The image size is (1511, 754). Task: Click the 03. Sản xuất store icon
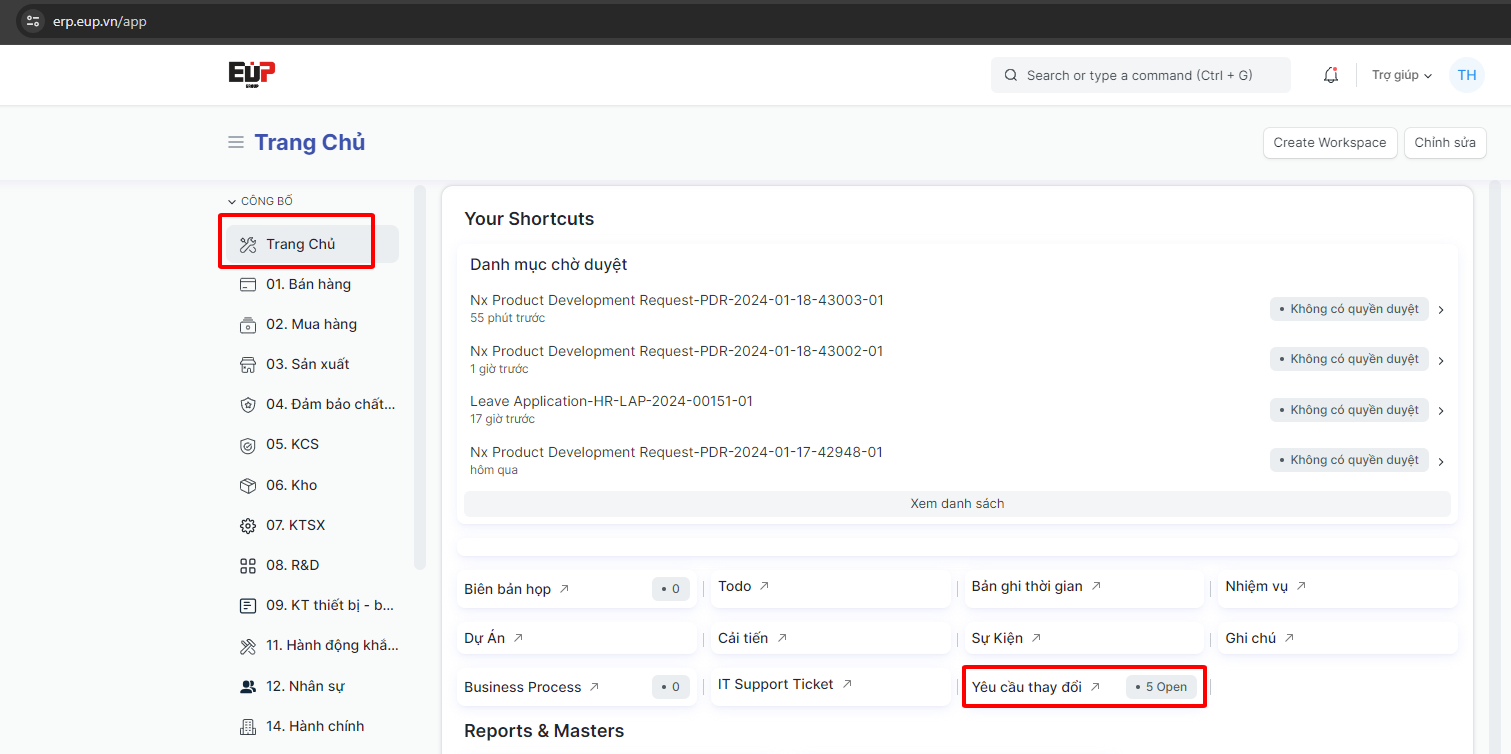coord(248,364)
